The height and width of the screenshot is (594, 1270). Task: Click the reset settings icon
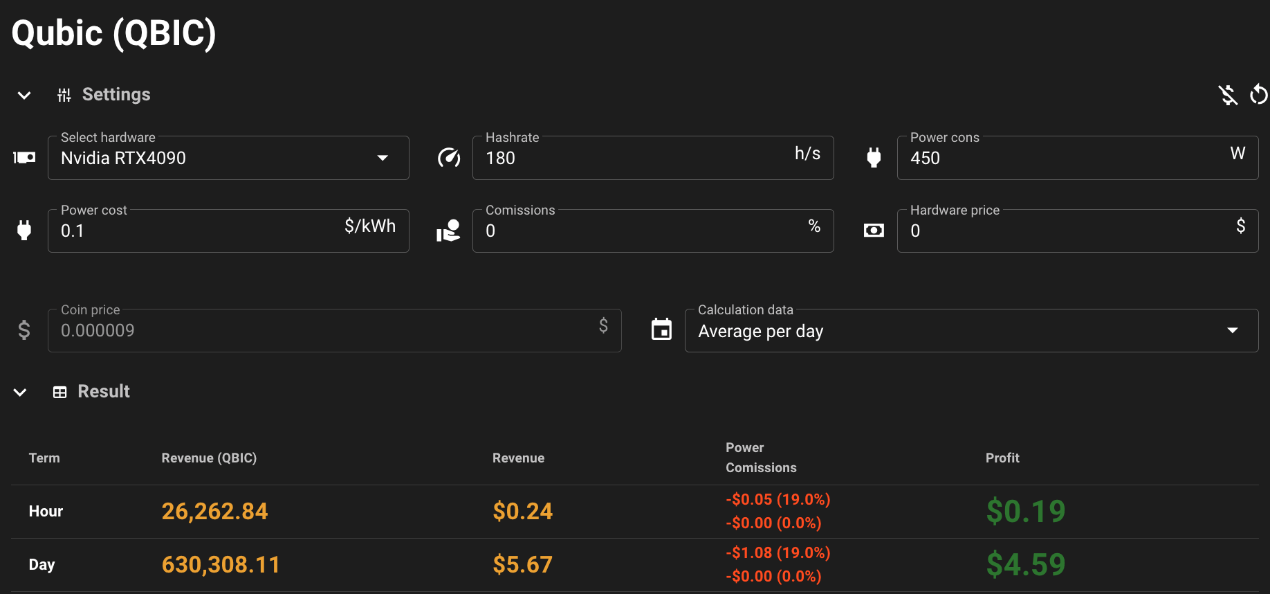(1259, 95)
